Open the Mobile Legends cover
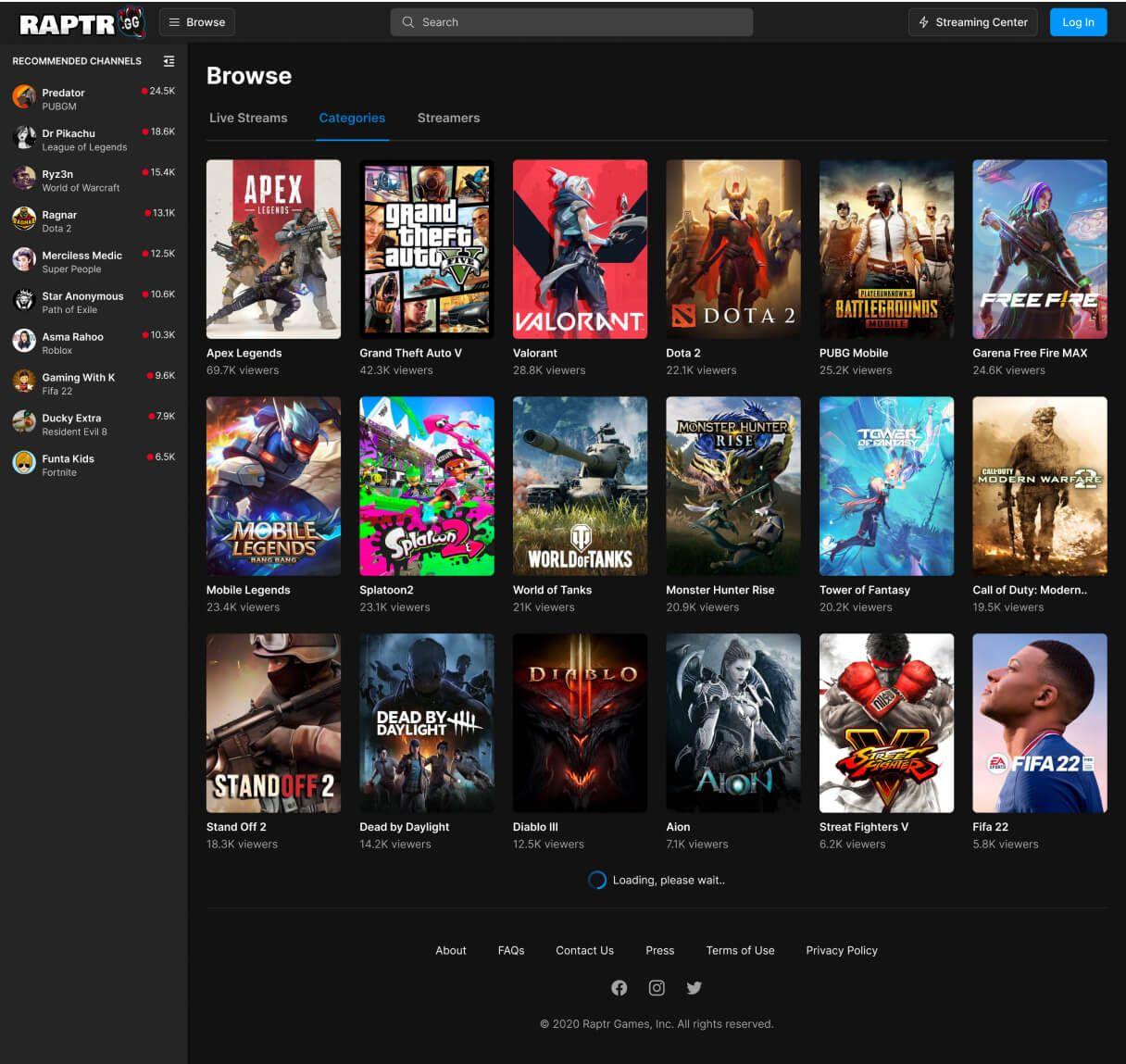This screenshot has width=1126, height=1064. (x=273, y=486)
